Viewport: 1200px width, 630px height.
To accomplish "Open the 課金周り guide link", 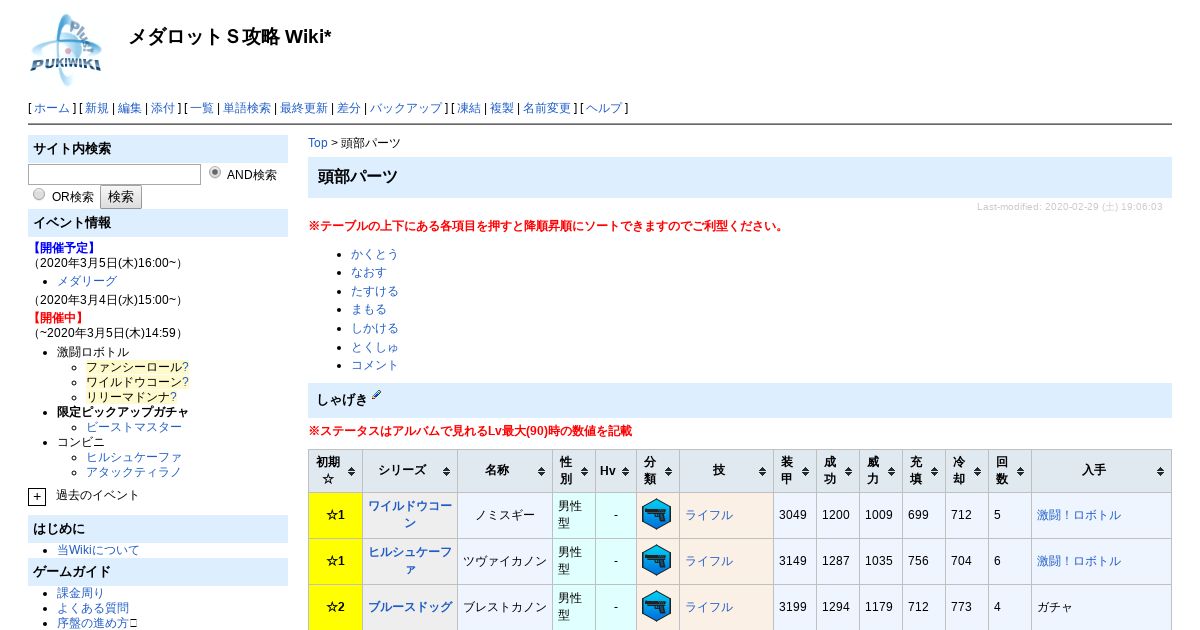I will (81, 593).
